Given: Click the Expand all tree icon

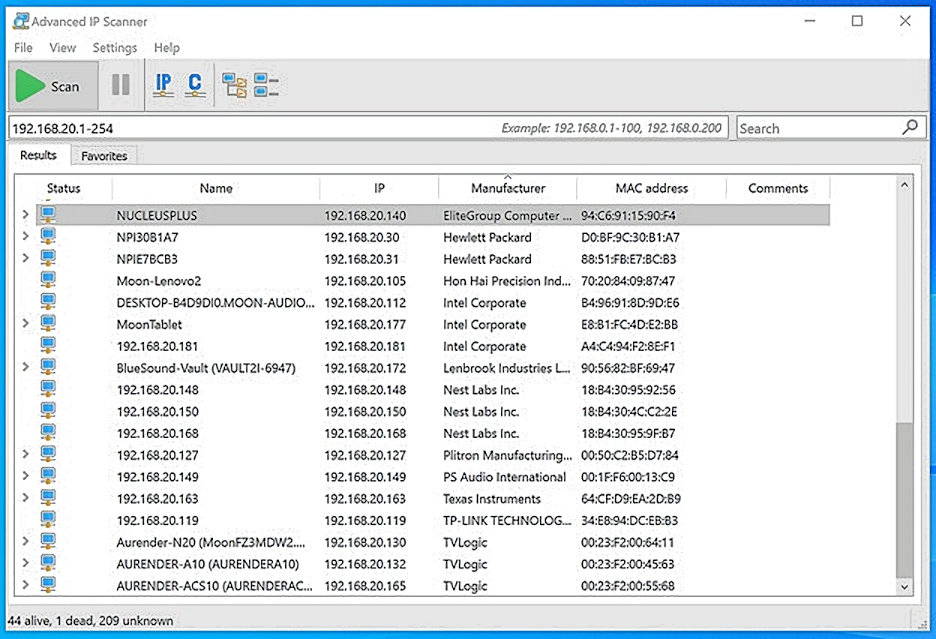Looking at the screenshot, I should (234, 85).
